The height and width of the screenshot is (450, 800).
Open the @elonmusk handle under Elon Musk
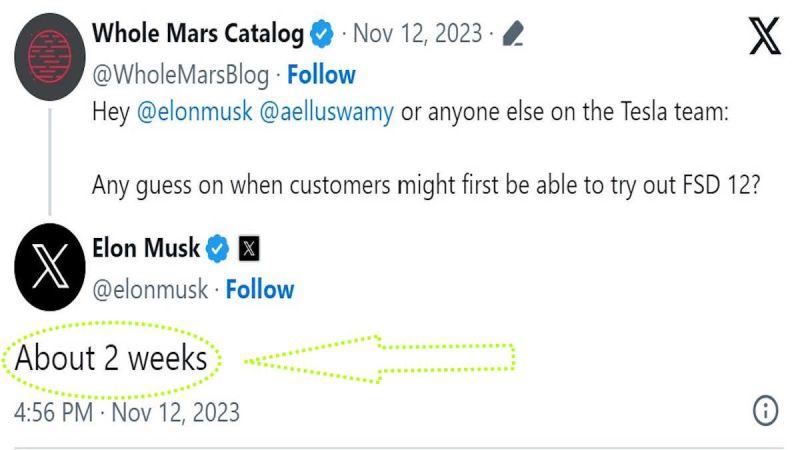tap(150, 290)
